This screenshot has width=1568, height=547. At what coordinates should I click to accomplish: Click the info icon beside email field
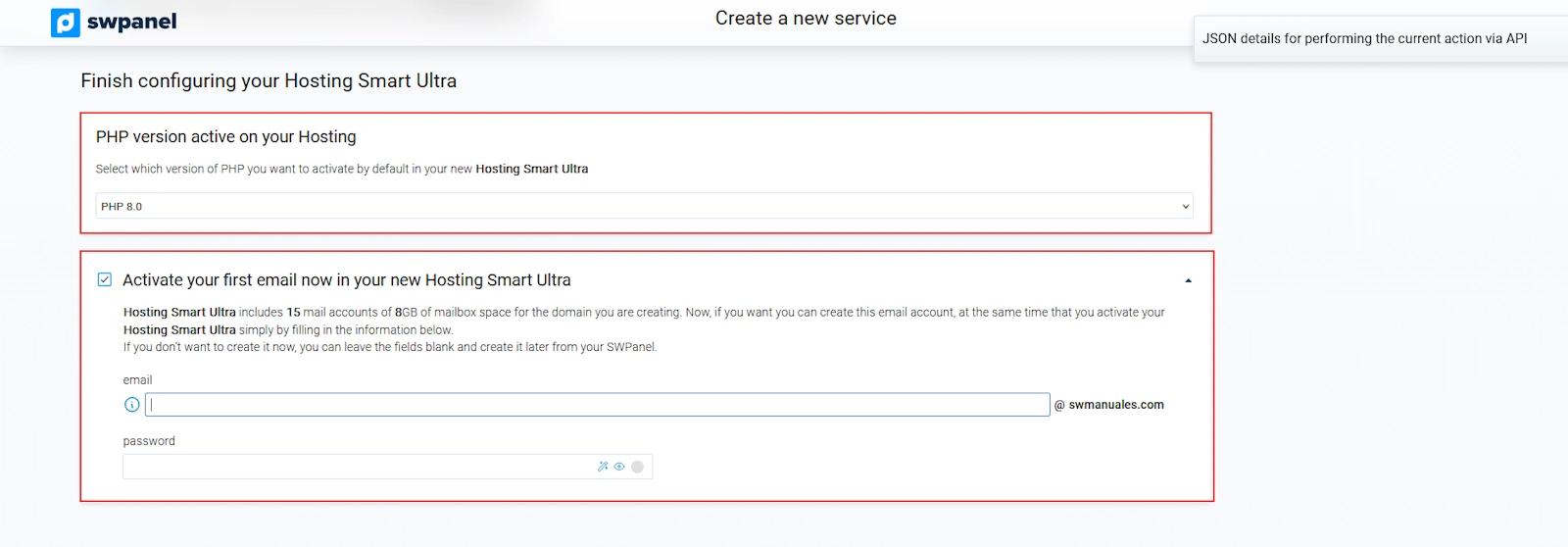coord(132,405)
